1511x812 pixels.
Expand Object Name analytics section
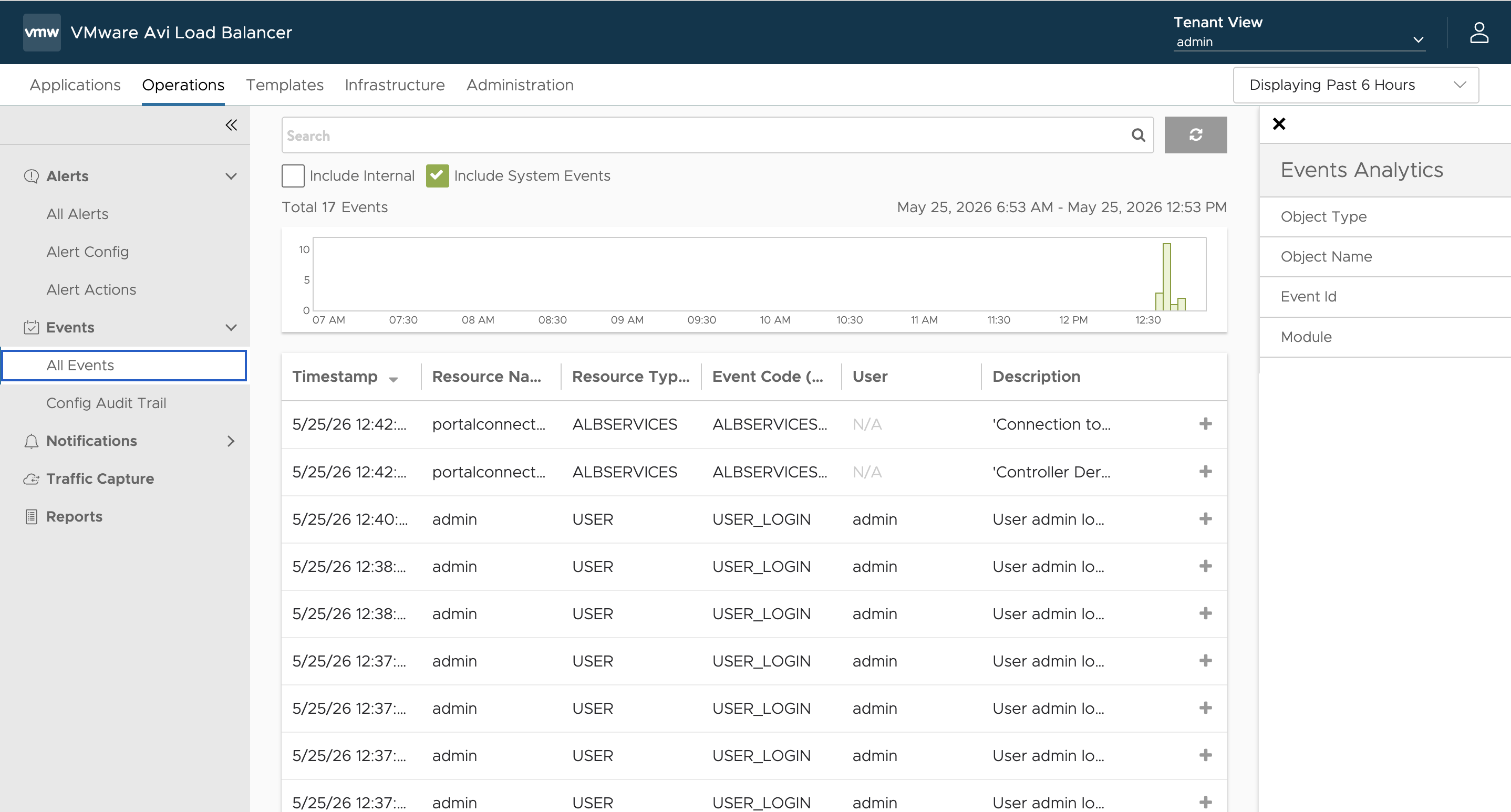coord(1385,257)
